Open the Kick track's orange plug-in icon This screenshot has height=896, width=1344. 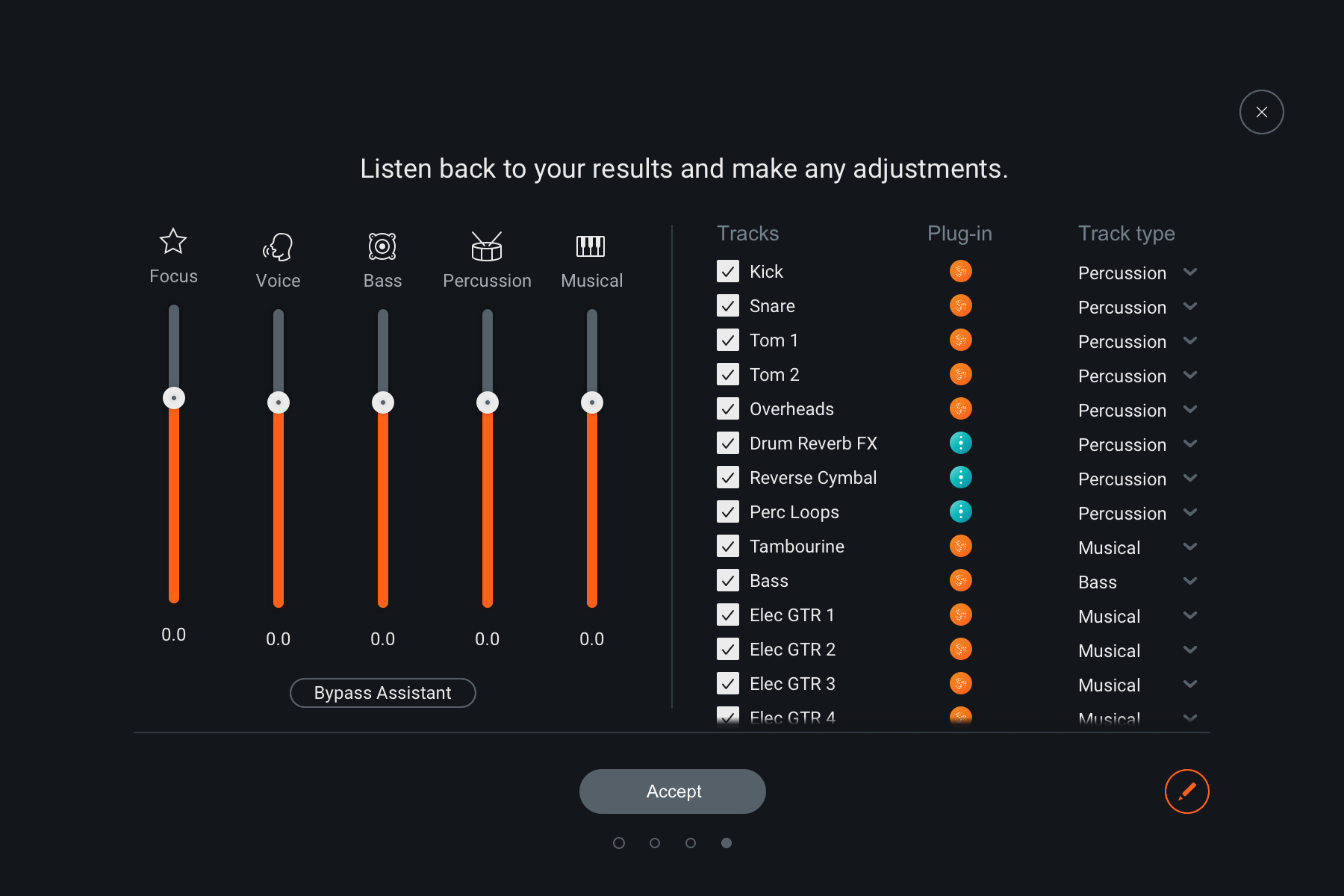pos(960,271)
